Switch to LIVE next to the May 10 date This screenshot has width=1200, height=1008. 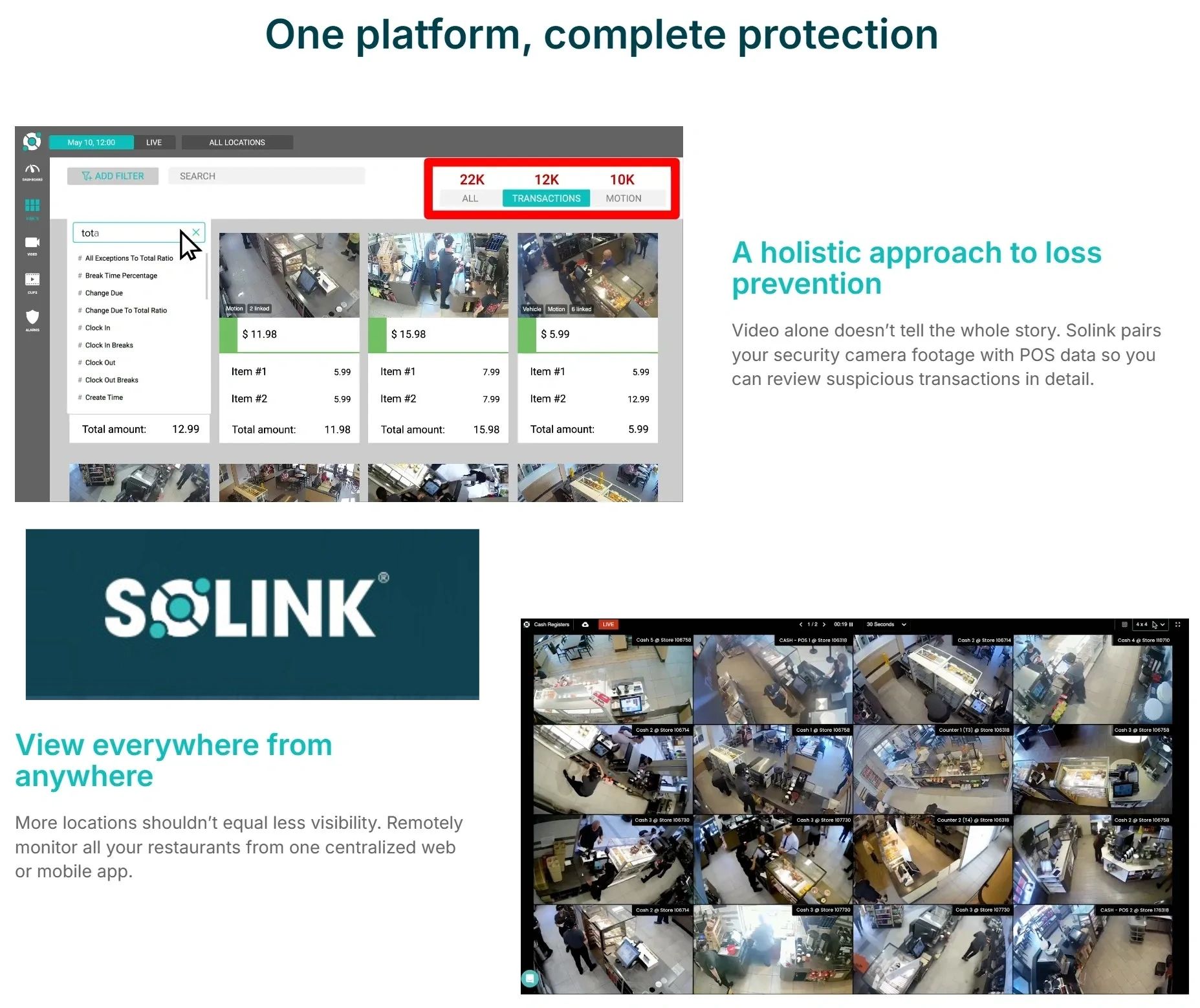[154, 142]
